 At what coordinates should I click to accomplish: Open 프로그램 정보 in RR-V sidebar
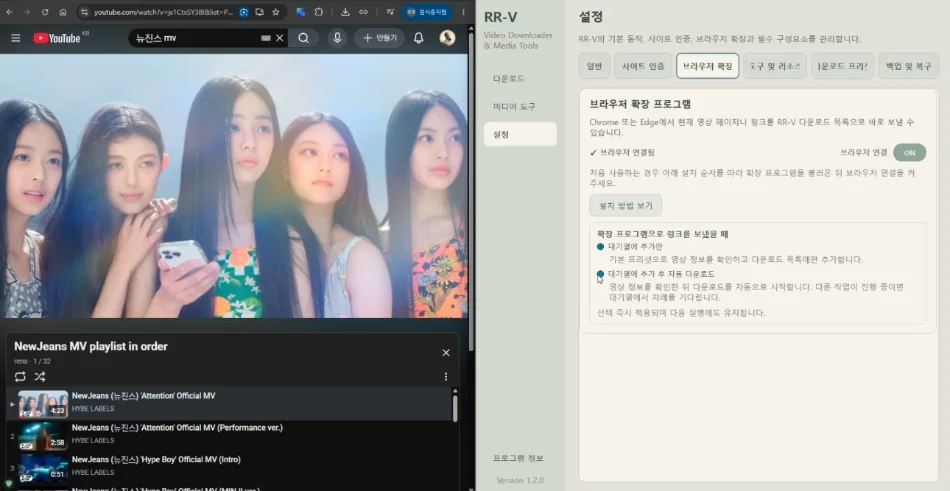520,458
